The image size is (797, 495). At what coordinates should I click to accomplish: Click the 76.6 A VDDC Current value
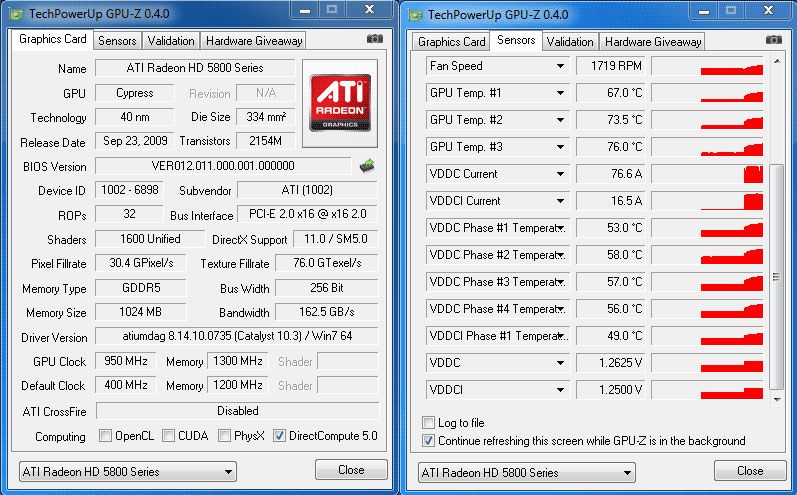pos(610,174)
